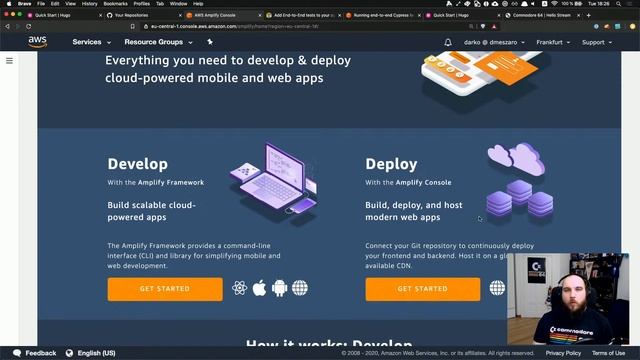
Task: Switch to the first Quick Start | Hugo tab
Action: point(63,15)
